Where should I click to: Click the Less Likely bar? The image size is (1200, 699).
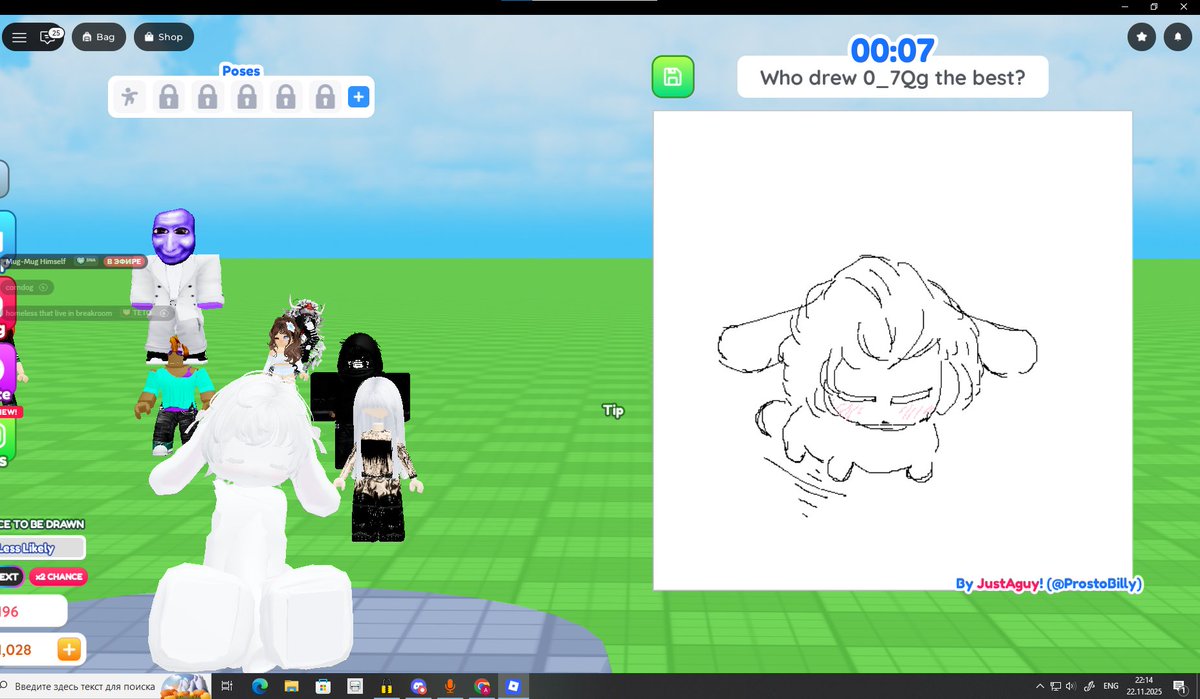tap(42, 548)
